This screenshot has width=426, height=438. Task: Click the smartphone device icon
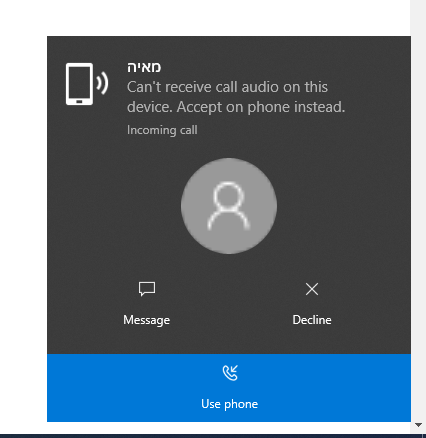pos(79,84)
